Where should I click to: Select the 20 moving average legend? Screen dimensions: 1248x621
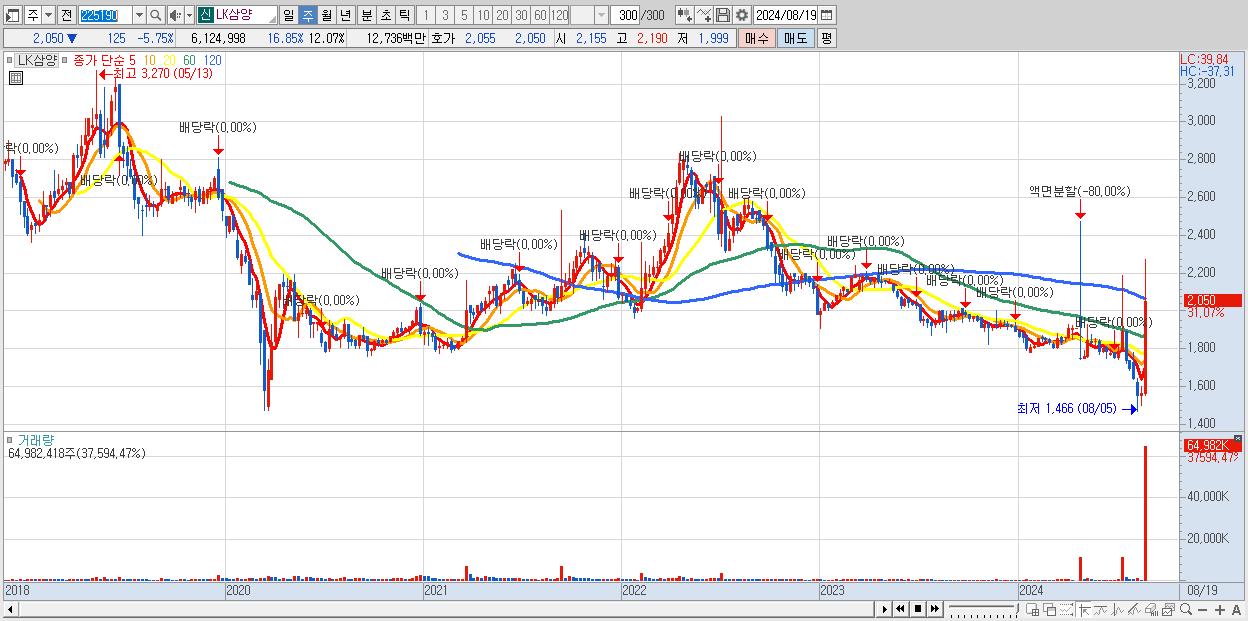click(169, 60)
